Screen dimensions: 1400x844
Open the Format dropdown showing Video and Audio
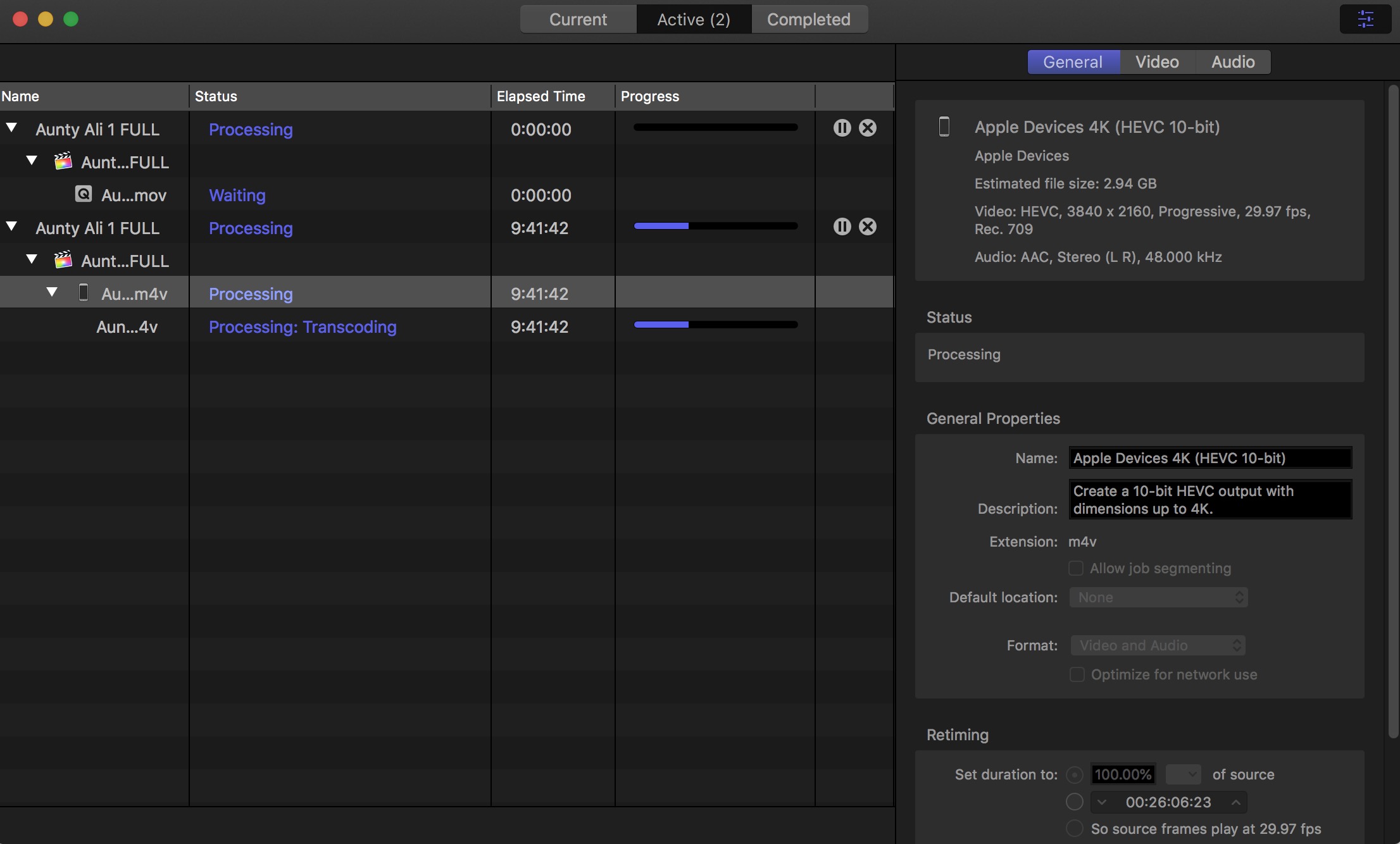pos(1158,645)
